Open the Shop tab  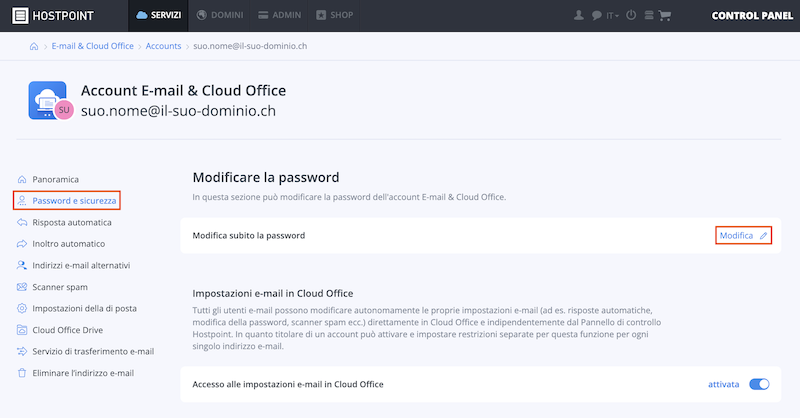334,15
